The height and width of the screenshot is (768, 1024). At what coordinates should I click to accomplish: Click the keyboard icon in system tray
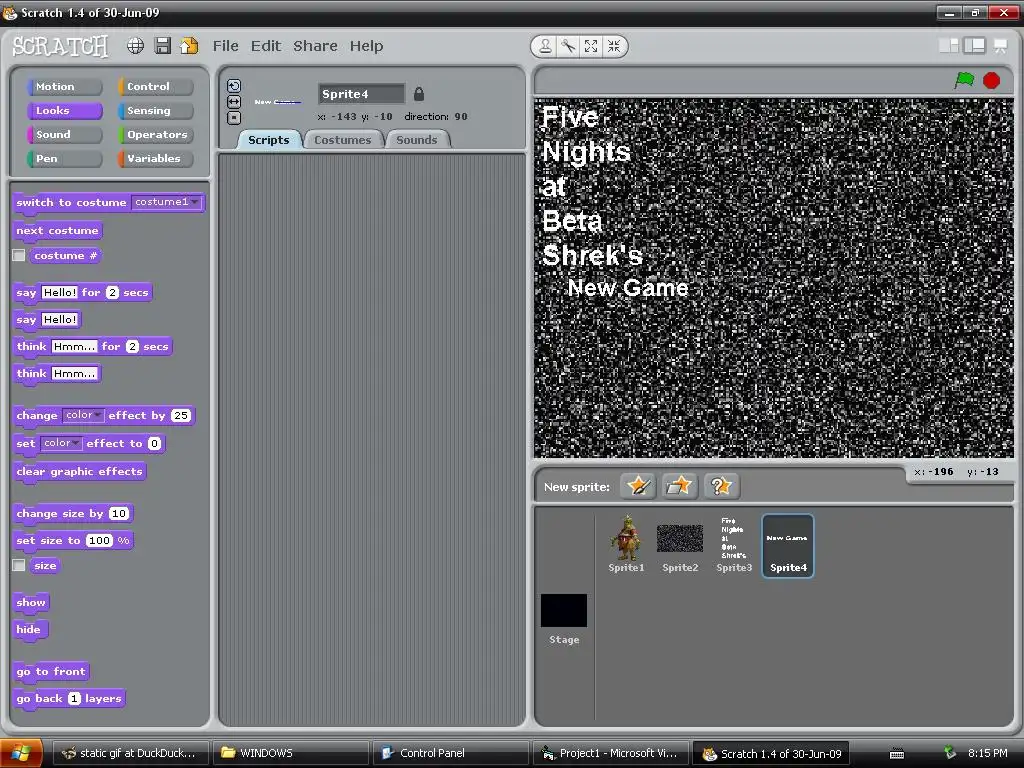click(897, 754)
